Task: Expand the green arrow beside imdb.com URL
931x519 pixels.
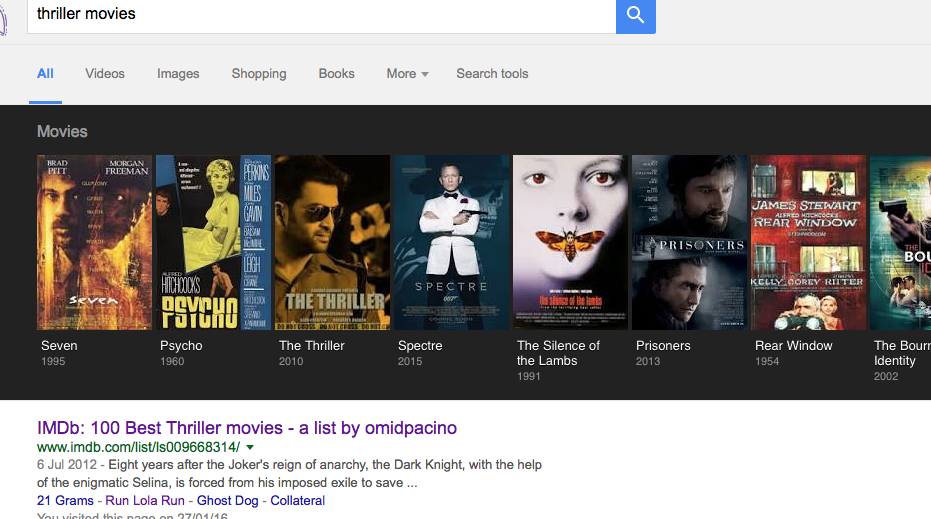Action: tap(250, 448)
